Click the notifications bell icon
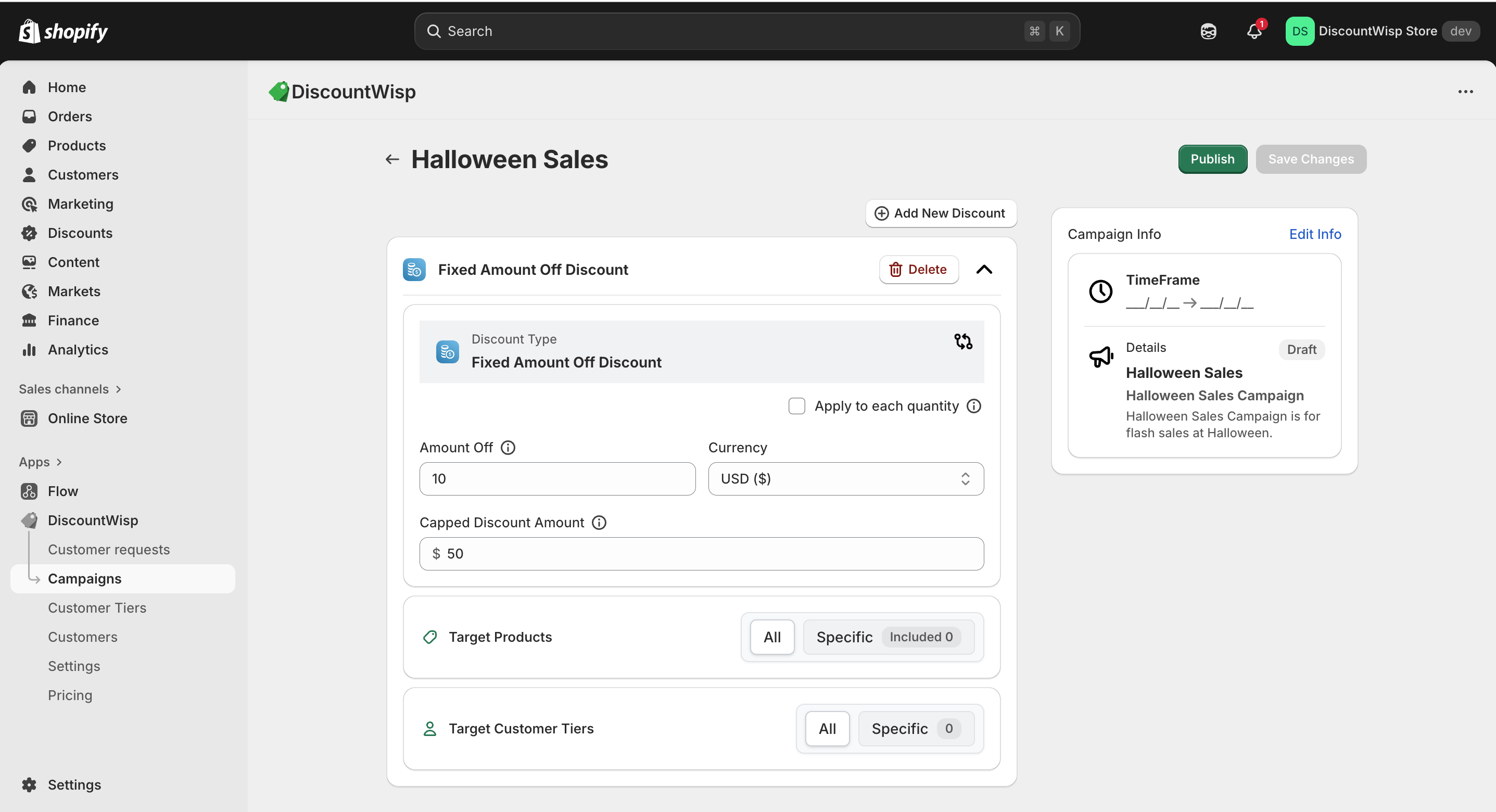Image resolution: width=1496 pixels, height=812 pixels. click(1254, 31)
